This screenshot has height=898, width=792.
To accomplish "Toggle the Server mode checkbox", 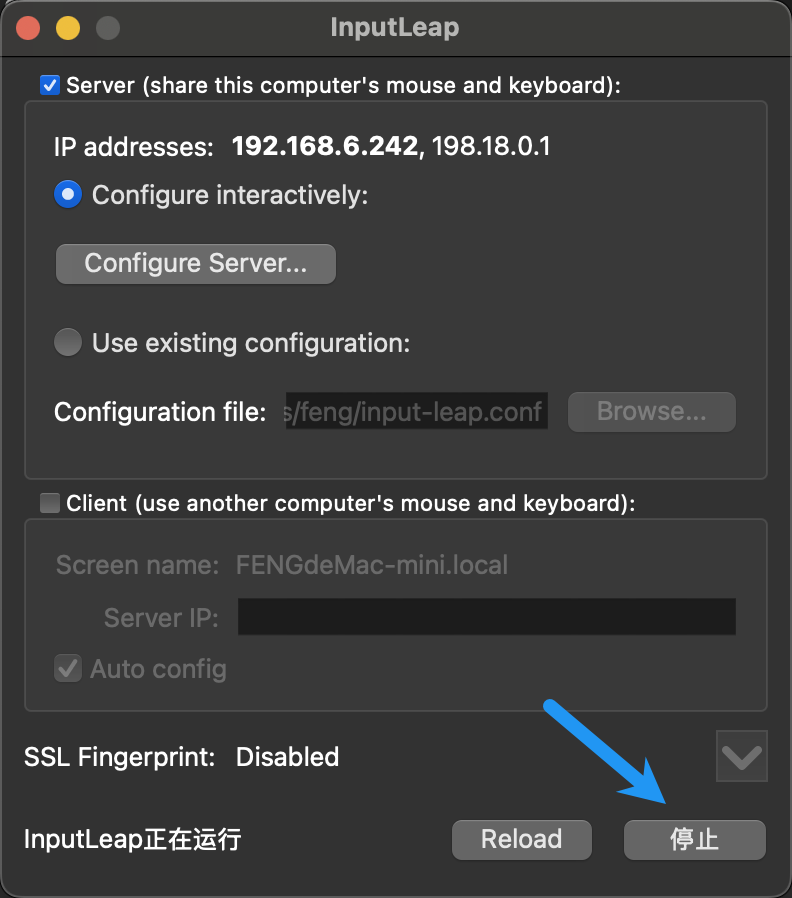I will 50,85.
